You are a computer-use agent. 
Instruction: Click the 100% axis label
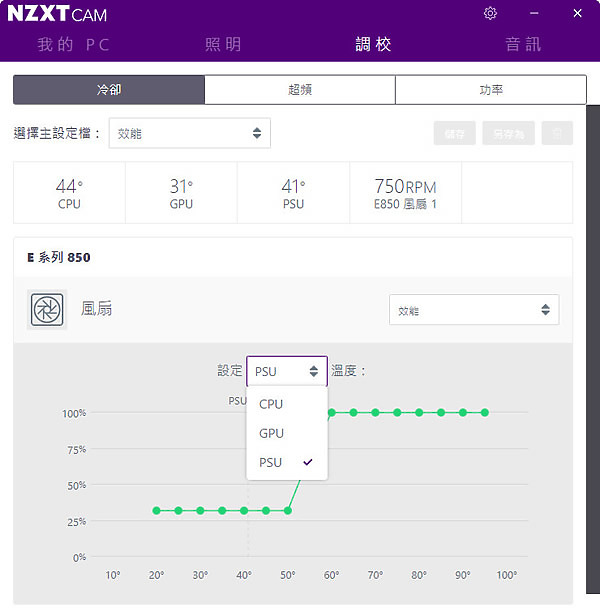point(74,413)
